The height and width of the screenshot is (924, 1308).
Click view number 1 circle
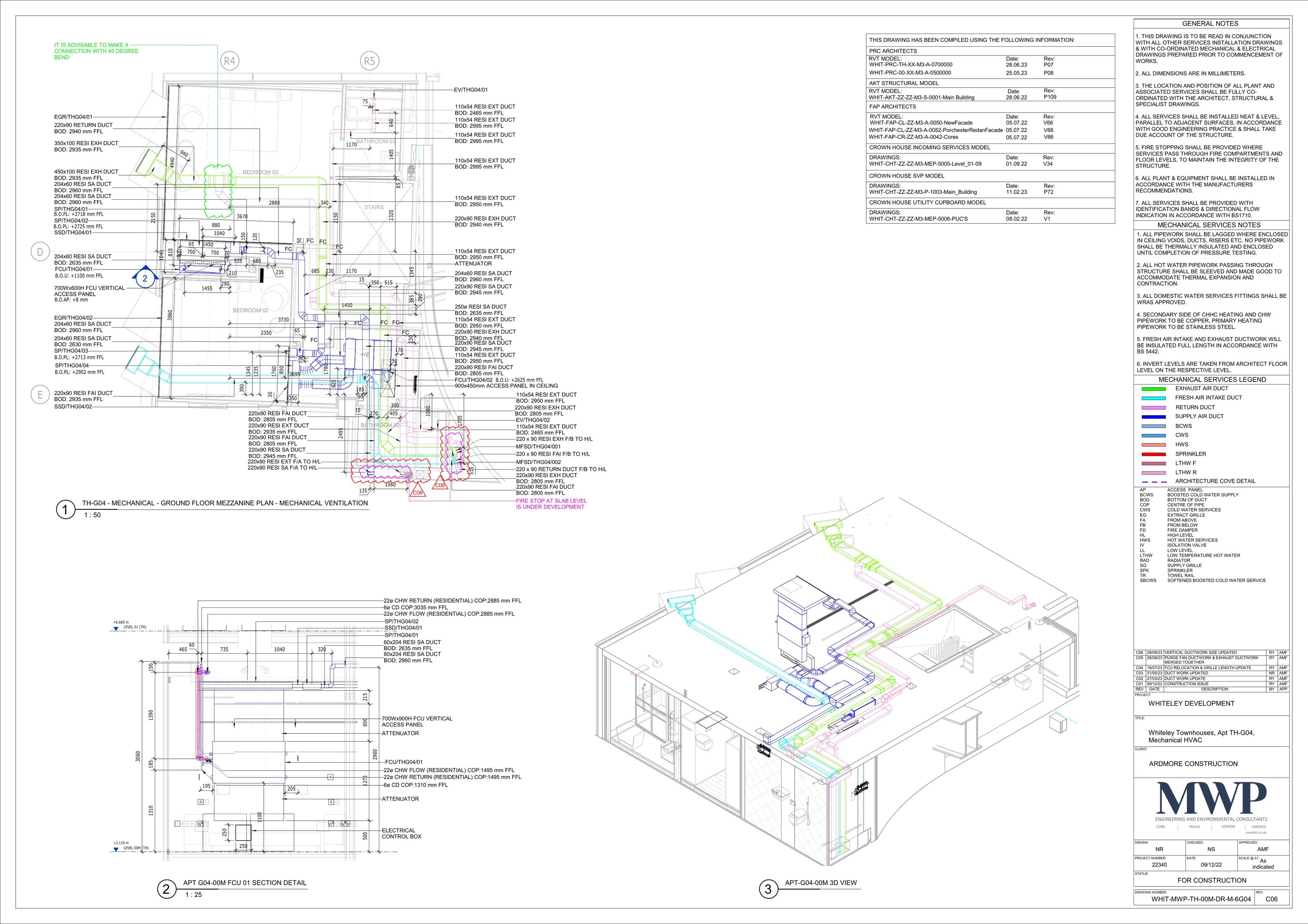pos(65,509)
